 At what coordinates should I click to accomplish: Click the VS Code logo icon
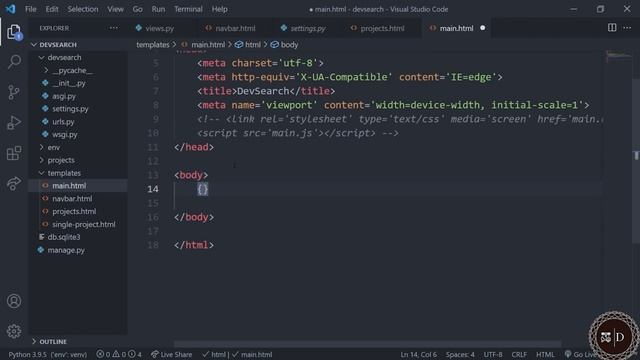[x=11, y=9]
